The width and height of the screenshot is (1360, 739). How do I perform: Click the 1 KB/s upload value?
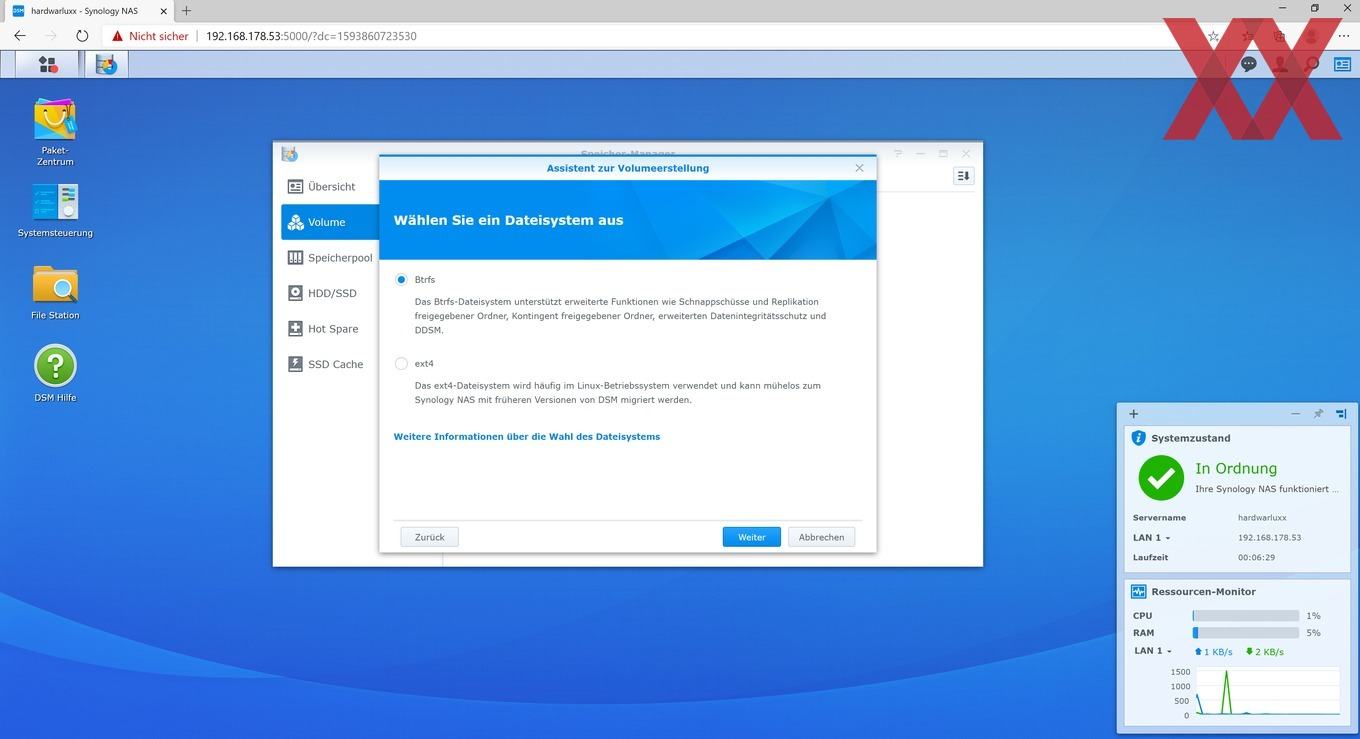coord(1218,652)
